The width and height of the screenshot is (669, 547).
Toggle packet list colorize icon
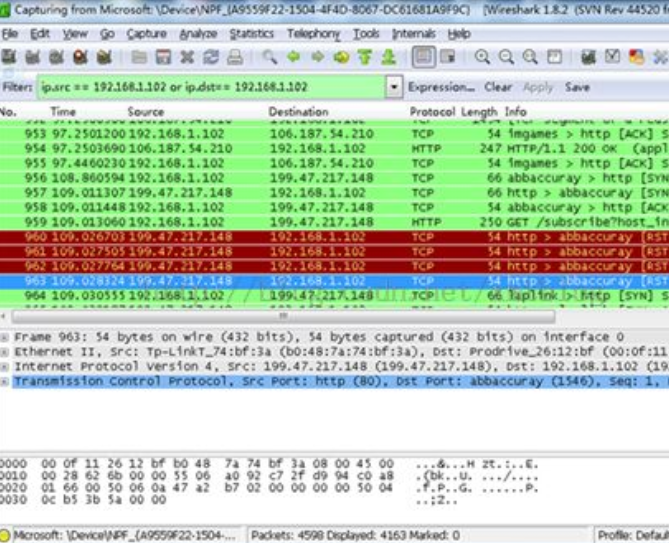pyautogui.click(x=424, y=57)
